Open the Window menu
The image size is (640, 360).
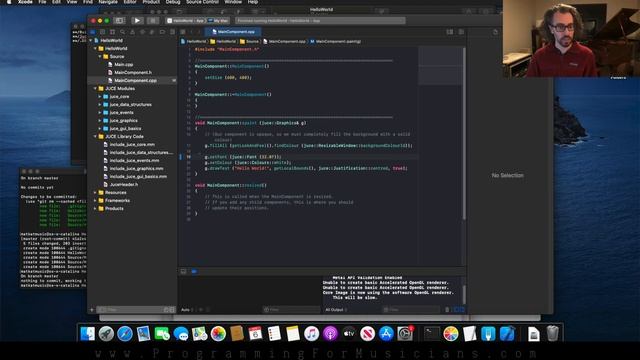pyautogui.click(x=233, y=2)
